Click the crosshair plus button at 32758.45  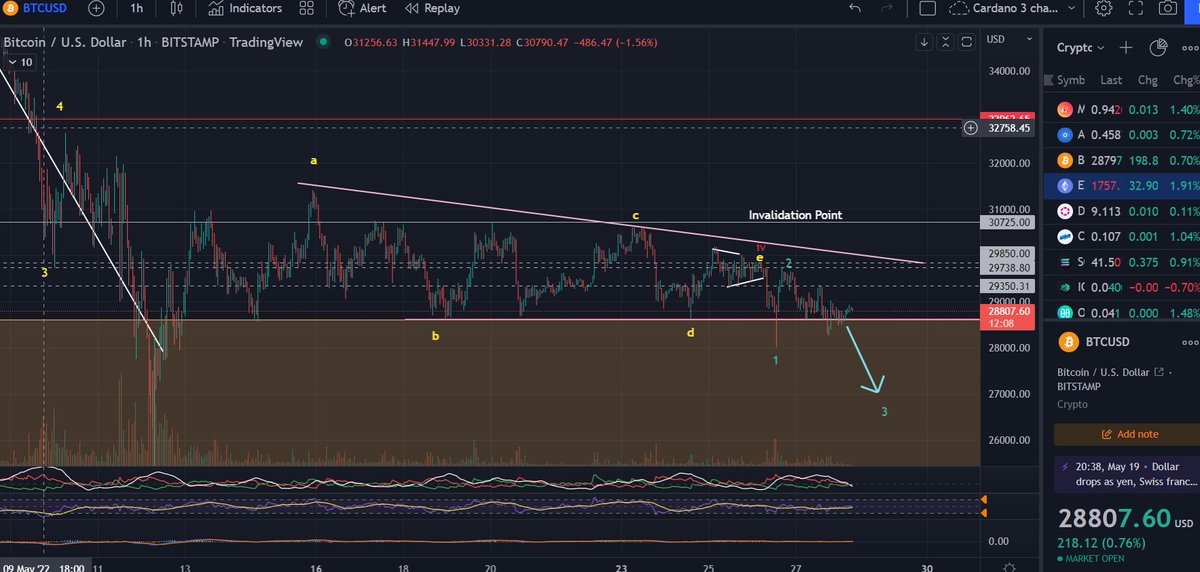[970, 128]
